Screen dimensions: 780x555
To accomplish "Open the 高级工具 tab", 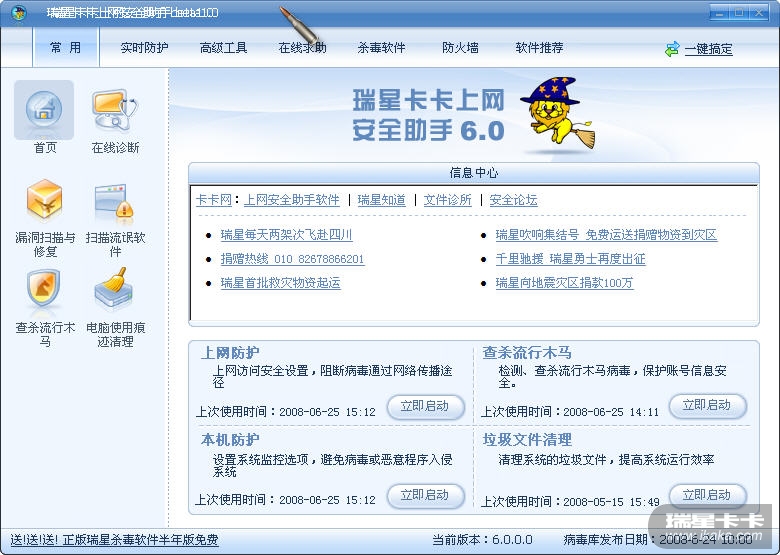I will tap(223, 48).
